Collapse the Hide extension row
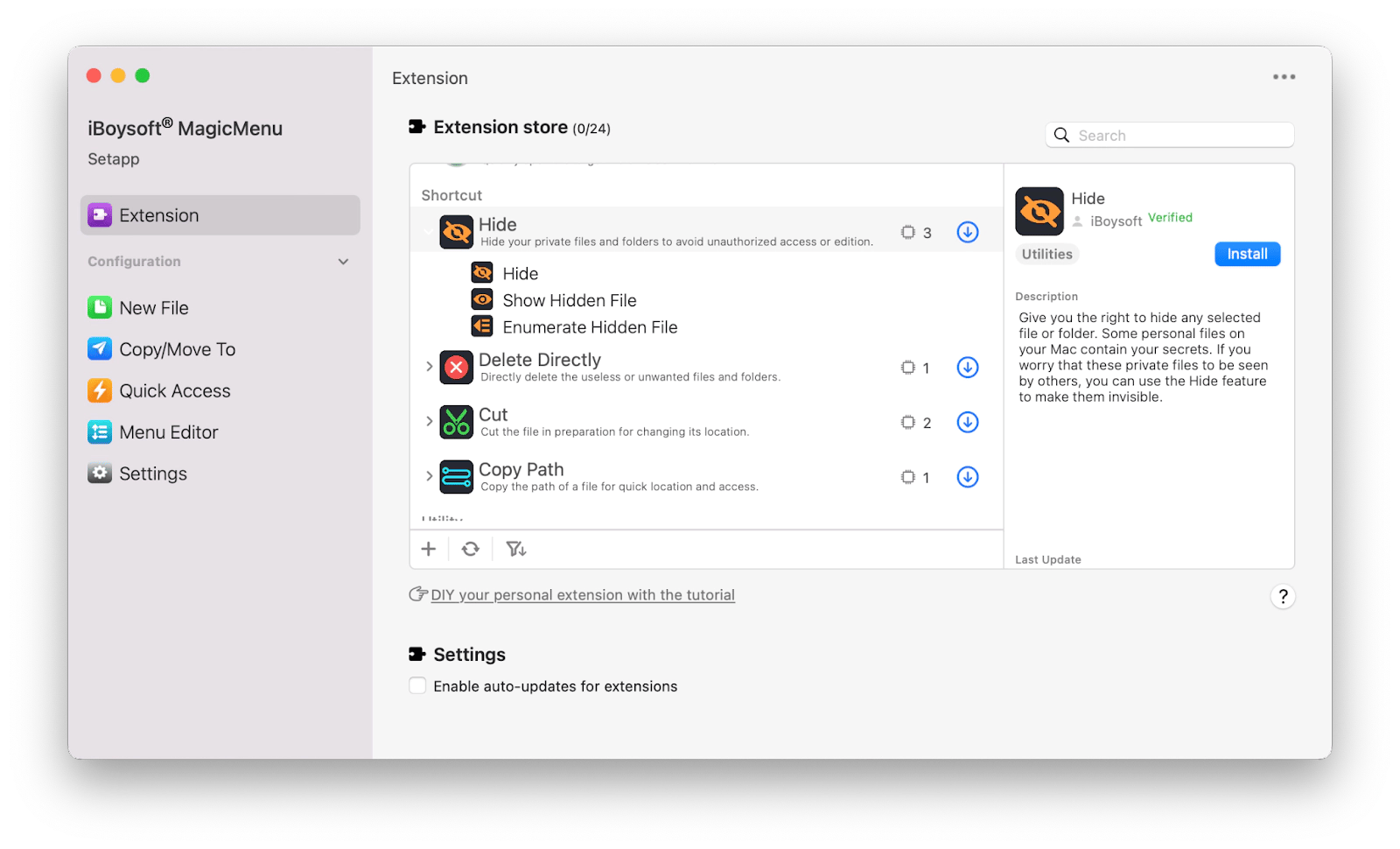Image resolution: width=1400 pixels, height=849 pixels. click(428, 232)
